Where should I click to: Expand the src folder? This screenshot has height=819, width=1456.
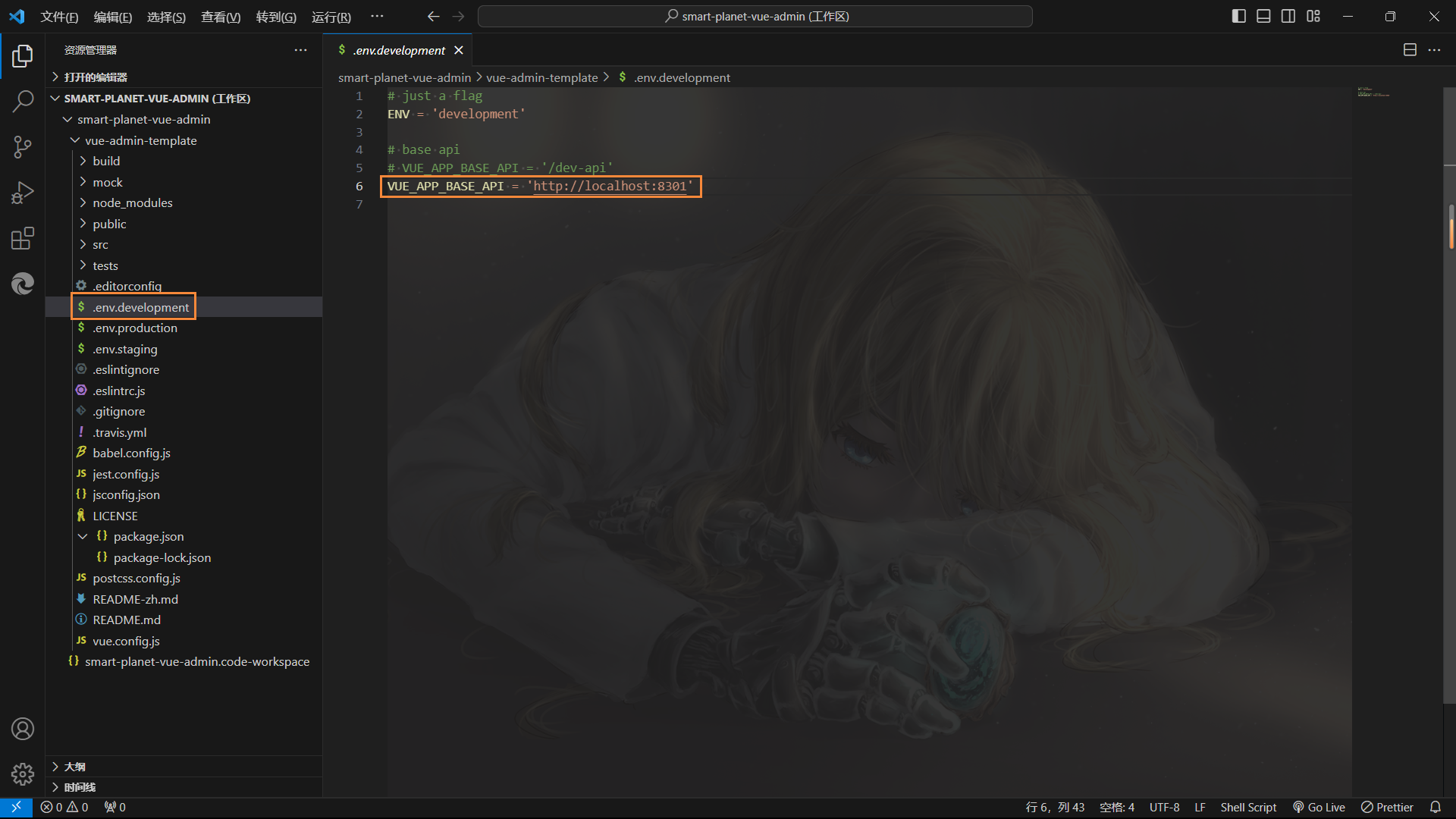click(100, 244)
